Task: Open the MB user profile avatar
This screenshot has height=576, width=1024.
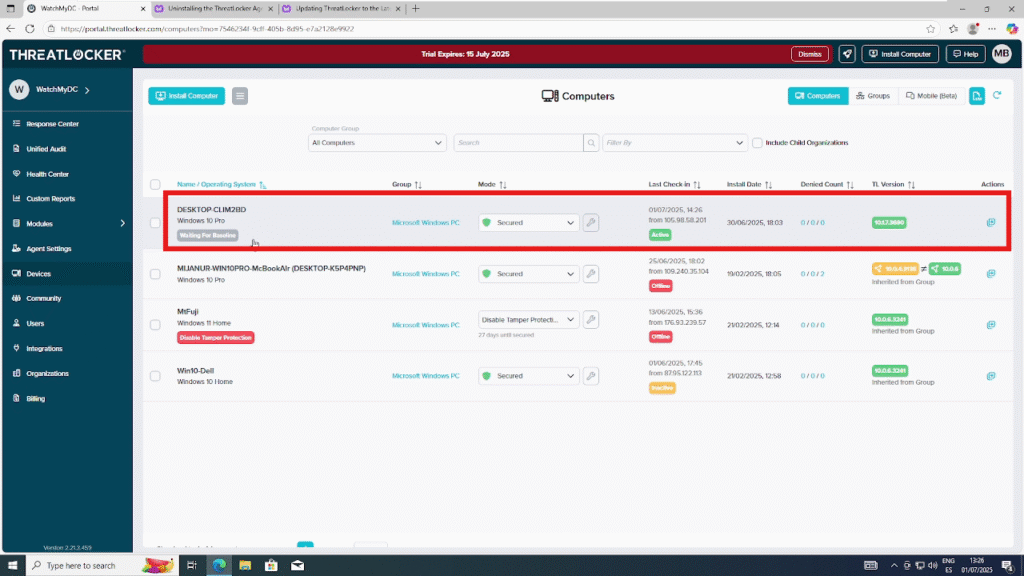Action: click(x=1001, y=54)
